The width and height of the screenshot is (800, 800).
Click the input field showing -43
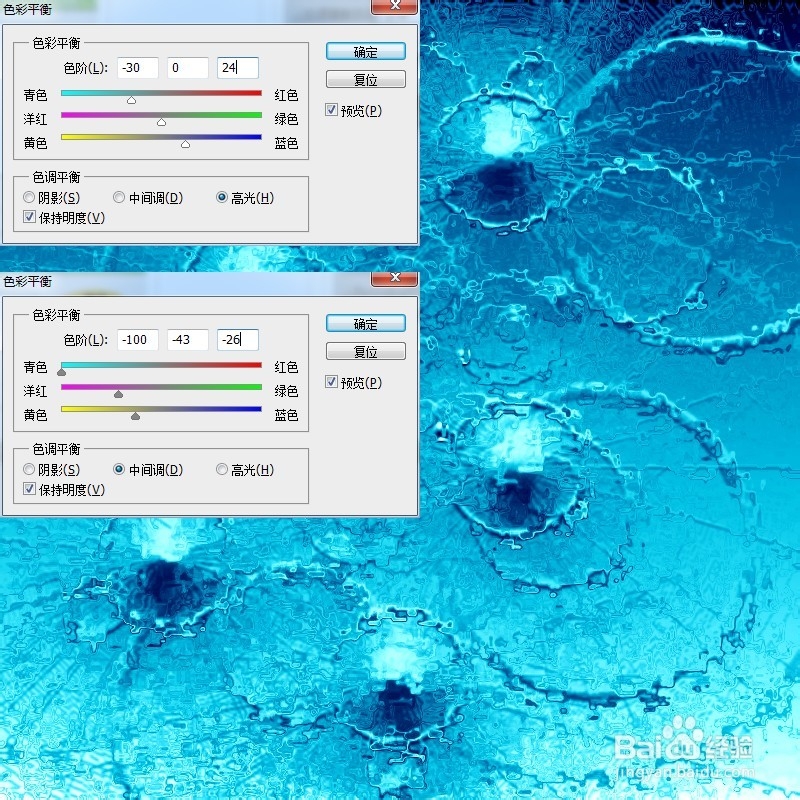[x=186, y=340]
